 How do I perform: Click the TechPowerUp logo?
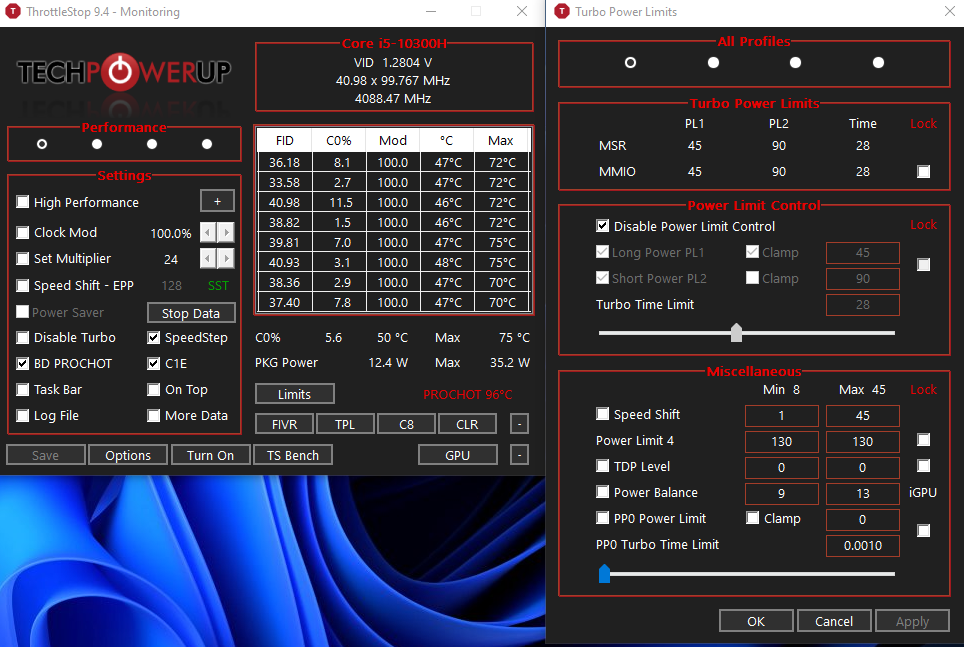click(x=124, y=72)
